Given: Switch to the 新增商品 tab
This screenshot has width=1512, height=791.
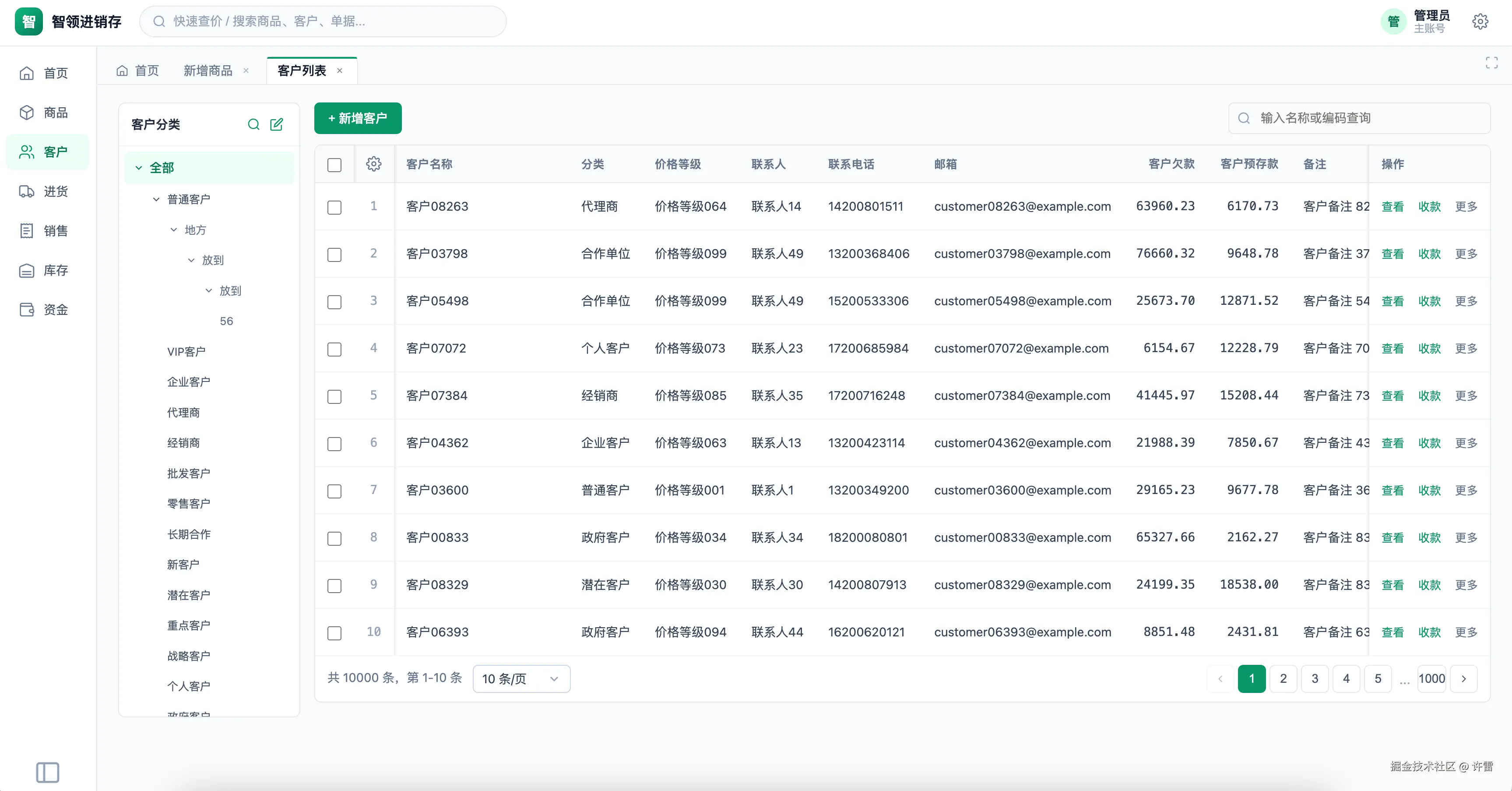Looking at the screenshot, I should pyautogui.click(x=208, y=71).
